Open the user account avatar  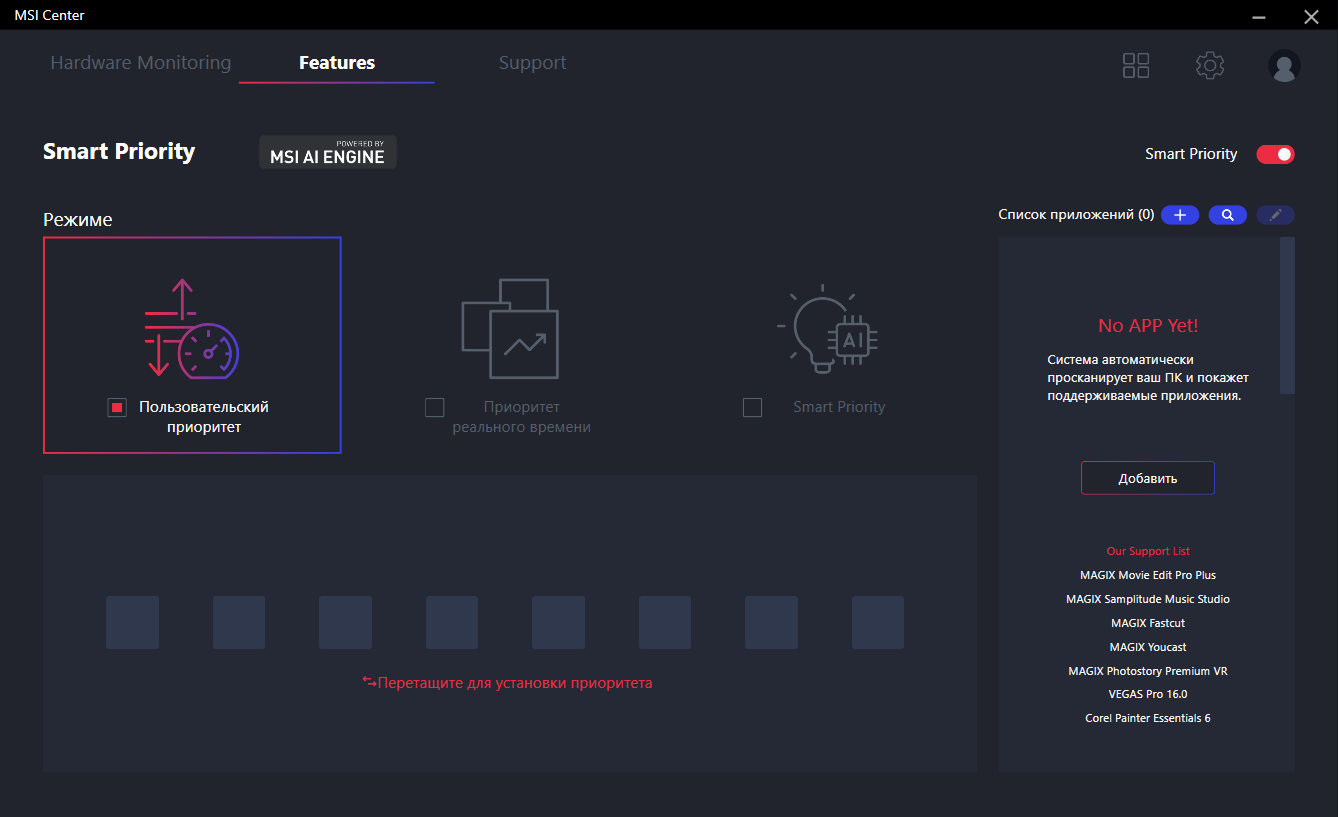(1284, 66)
